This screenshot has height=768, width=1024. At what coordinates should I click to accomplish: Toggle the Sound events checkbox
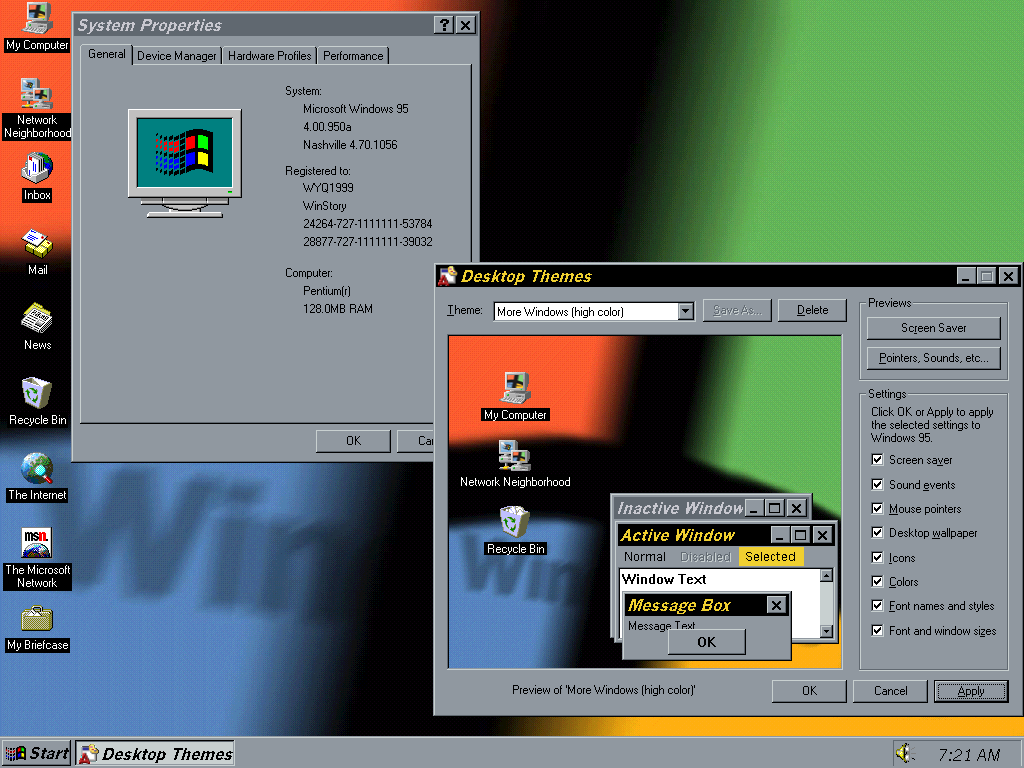(x=877, y=484)
